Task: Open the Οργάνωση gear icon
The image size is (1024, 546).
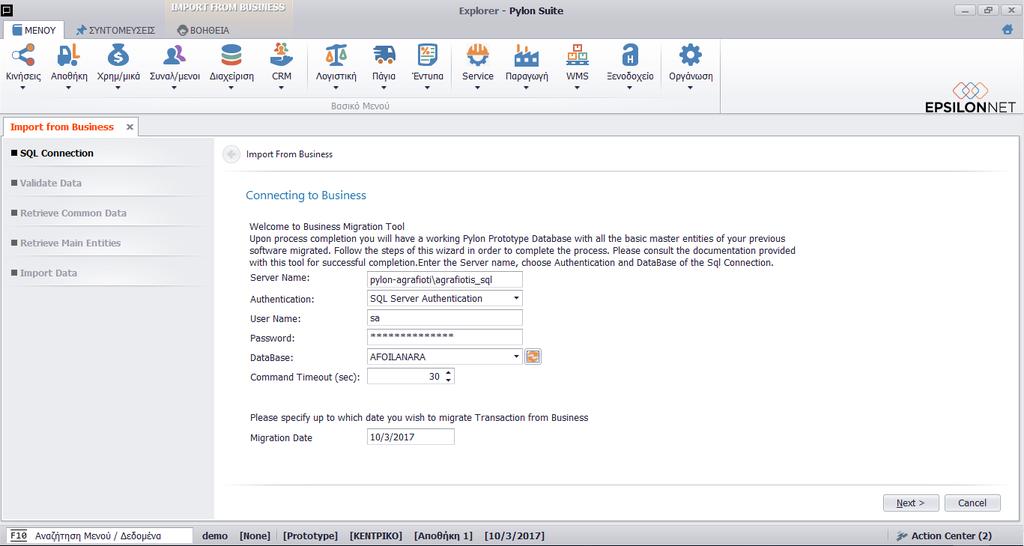Action: (x=690, y=56)
